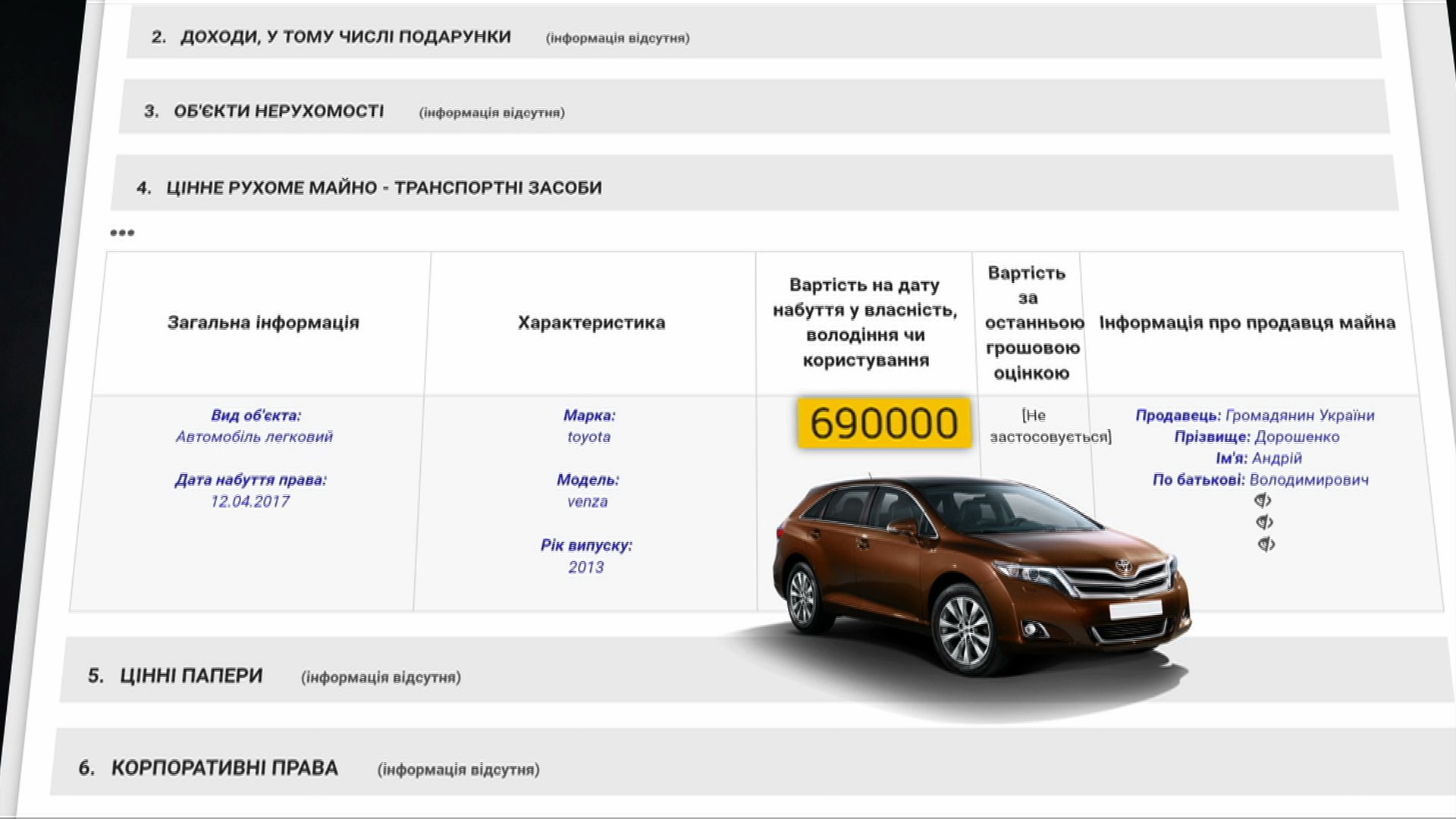Collapse section 4 Цінне рухоме майно header
1456x819 pixels.
[x=384, y=187]
